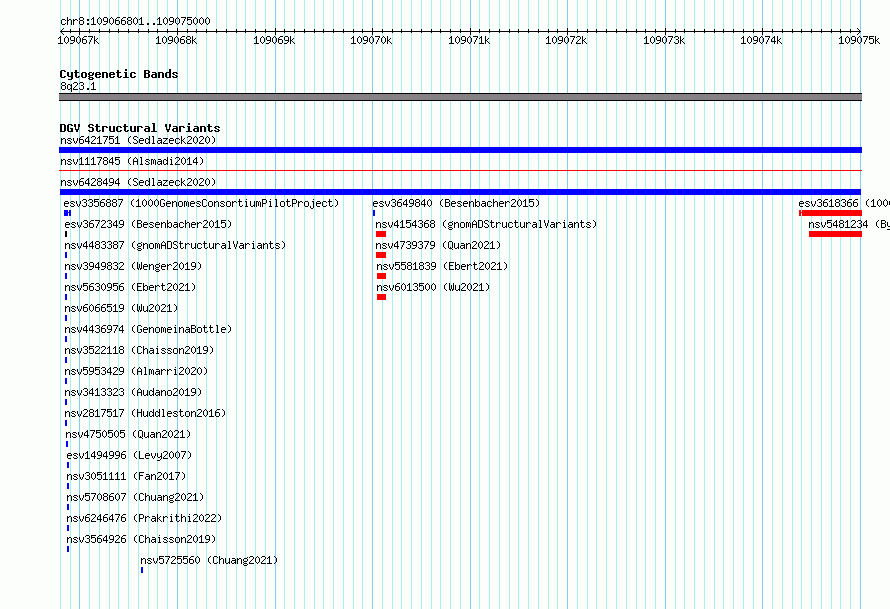
Task: Select the nsv3949832 (Wenger2019) variant
Action: point(133,266)
